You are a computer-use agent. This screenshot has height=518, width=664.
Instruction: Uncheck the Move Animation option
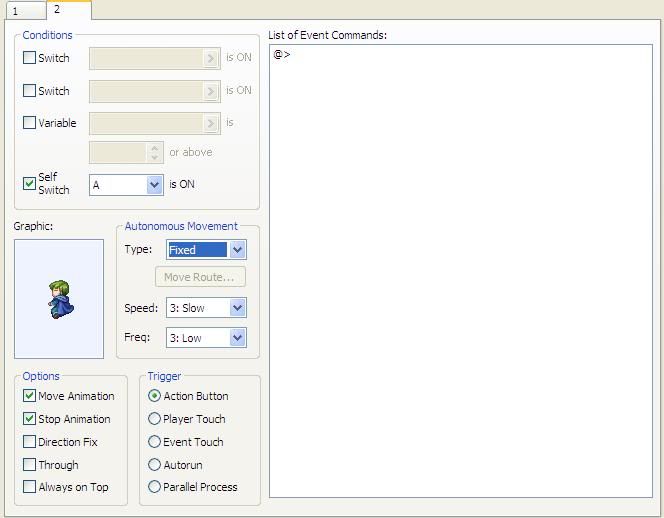[29, 396]
